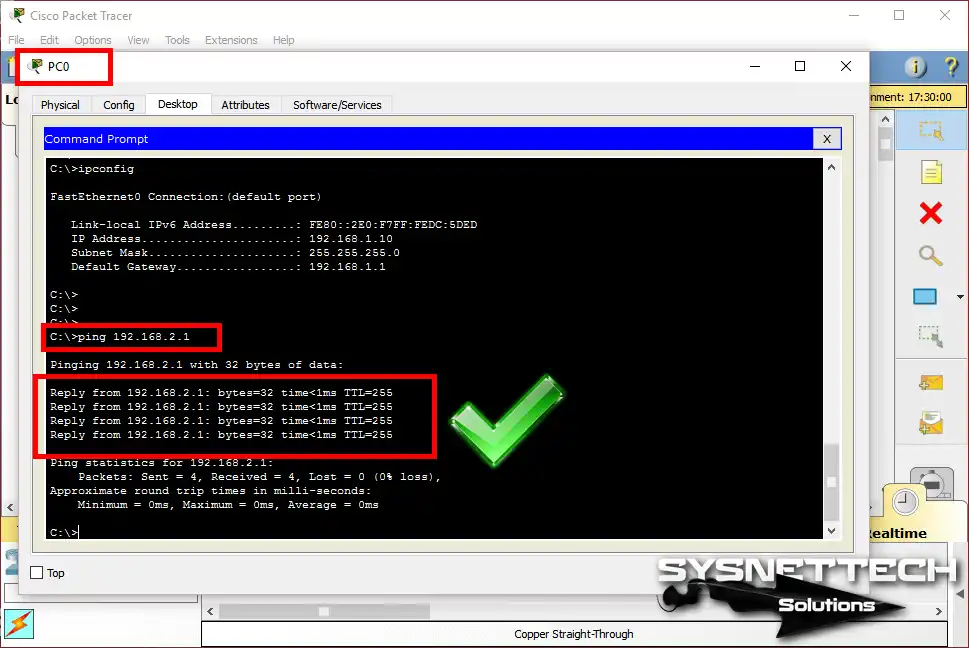Click the Subnet Mask 255.255.255.0 value

coord(354,253)
